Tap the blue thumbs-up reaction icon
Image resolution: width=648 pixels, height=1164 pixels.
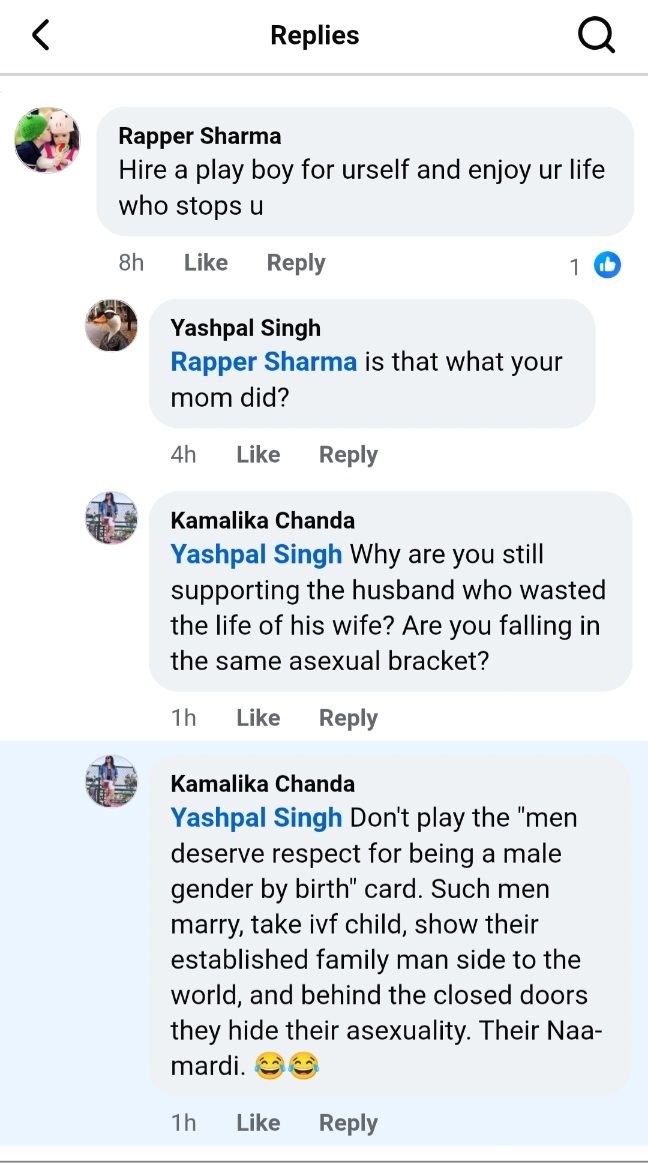click(607, 264)
